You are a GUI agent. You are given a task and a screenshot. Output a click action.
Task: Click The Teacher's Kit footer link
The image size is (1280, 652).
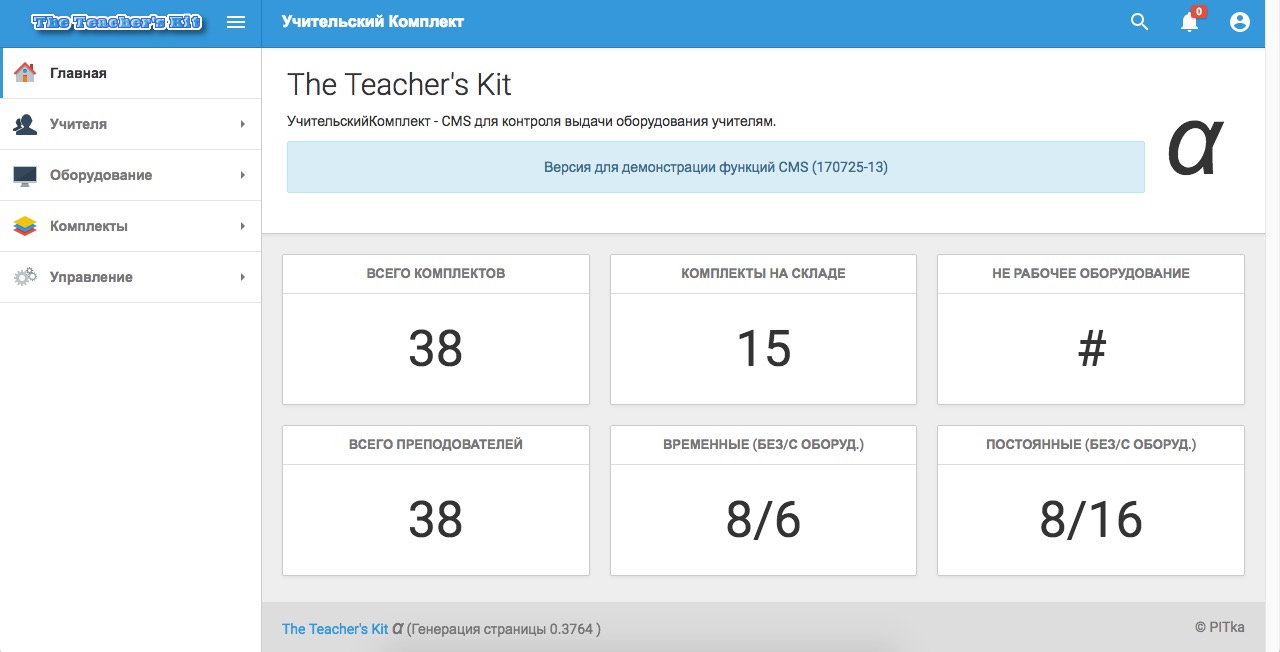pos(335,629)
